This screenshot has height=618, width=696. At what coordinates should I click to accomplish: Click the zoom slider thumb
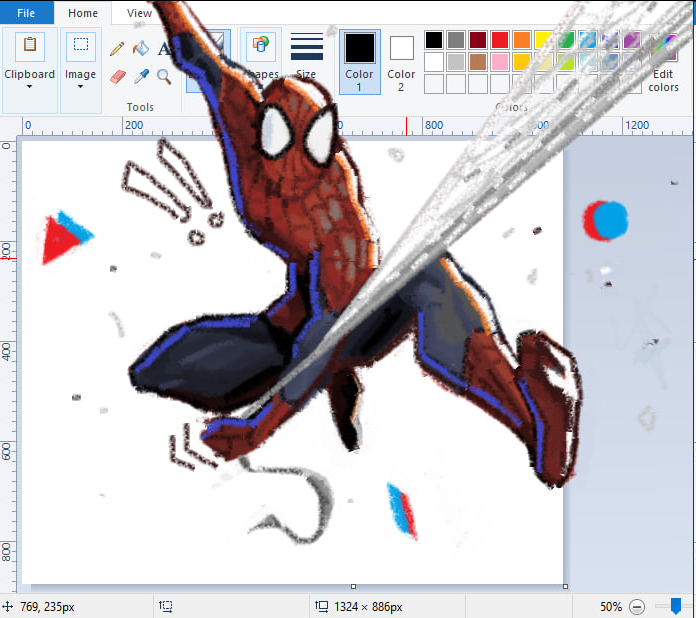tap(676, 606)
